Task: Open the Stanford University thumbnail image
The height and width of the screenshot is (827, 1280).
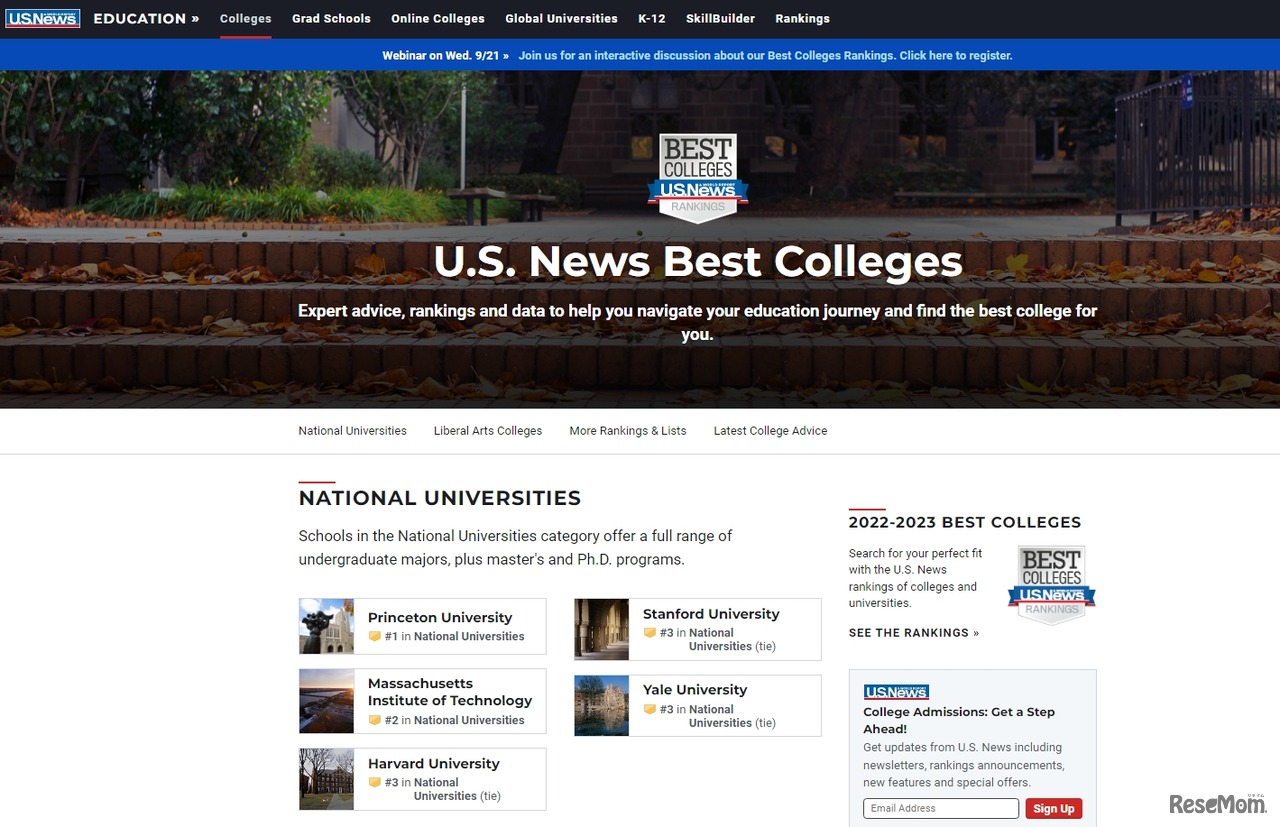Action: (601, 629)
